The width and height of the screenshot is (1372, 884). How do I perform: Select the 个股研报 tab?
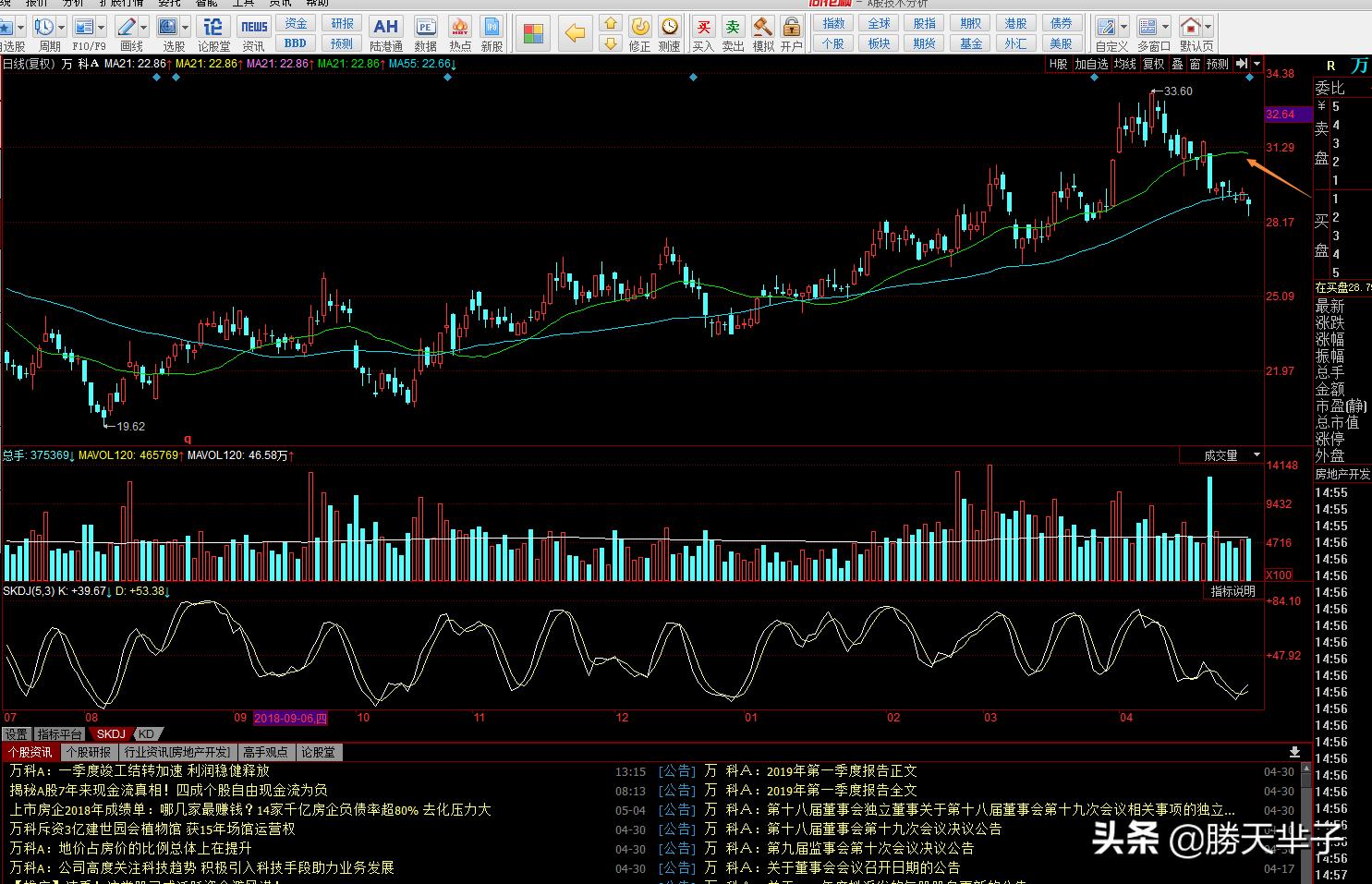88,753
